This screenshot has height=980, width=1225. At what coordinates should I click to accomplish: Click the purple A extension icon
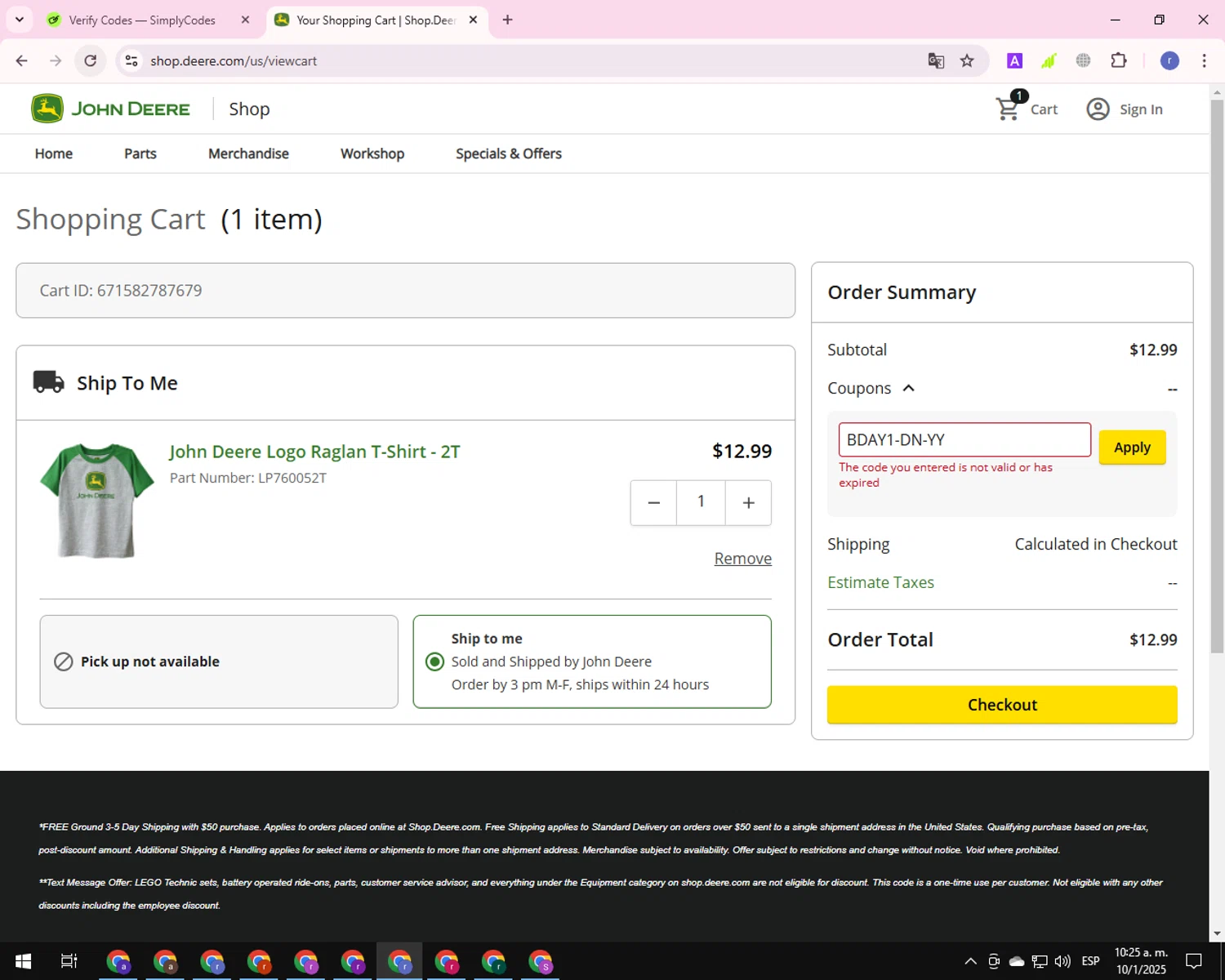click(1014, 60)
